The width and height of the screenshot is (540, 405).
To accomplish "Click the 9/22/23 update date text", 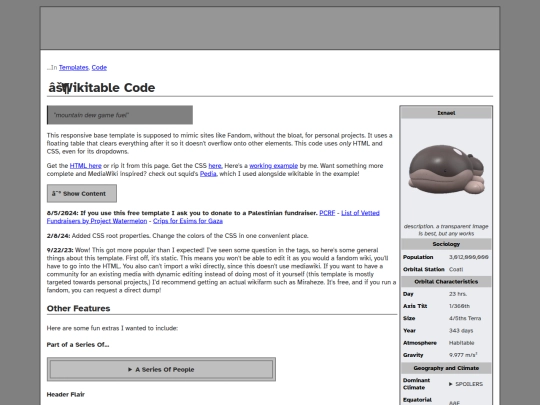I will 60,250.
